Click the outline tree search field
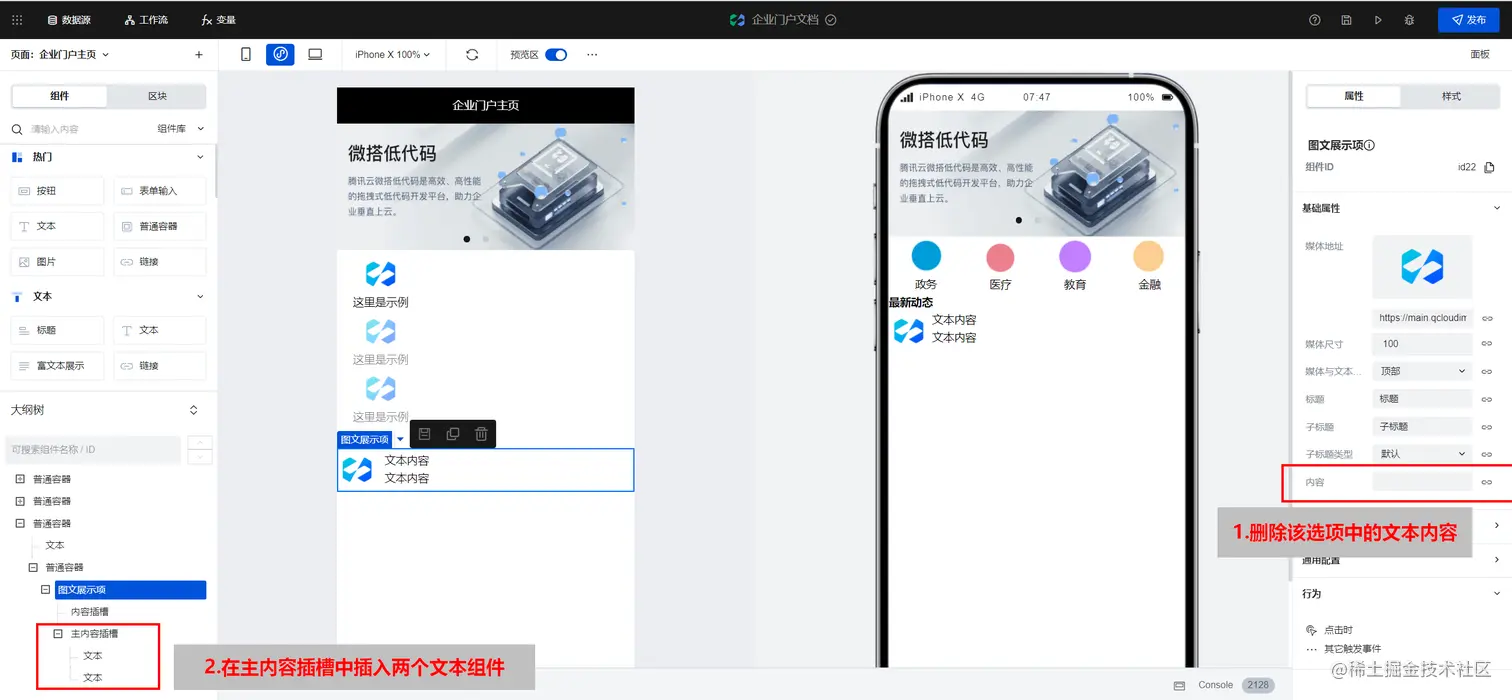 pos(94,449)
